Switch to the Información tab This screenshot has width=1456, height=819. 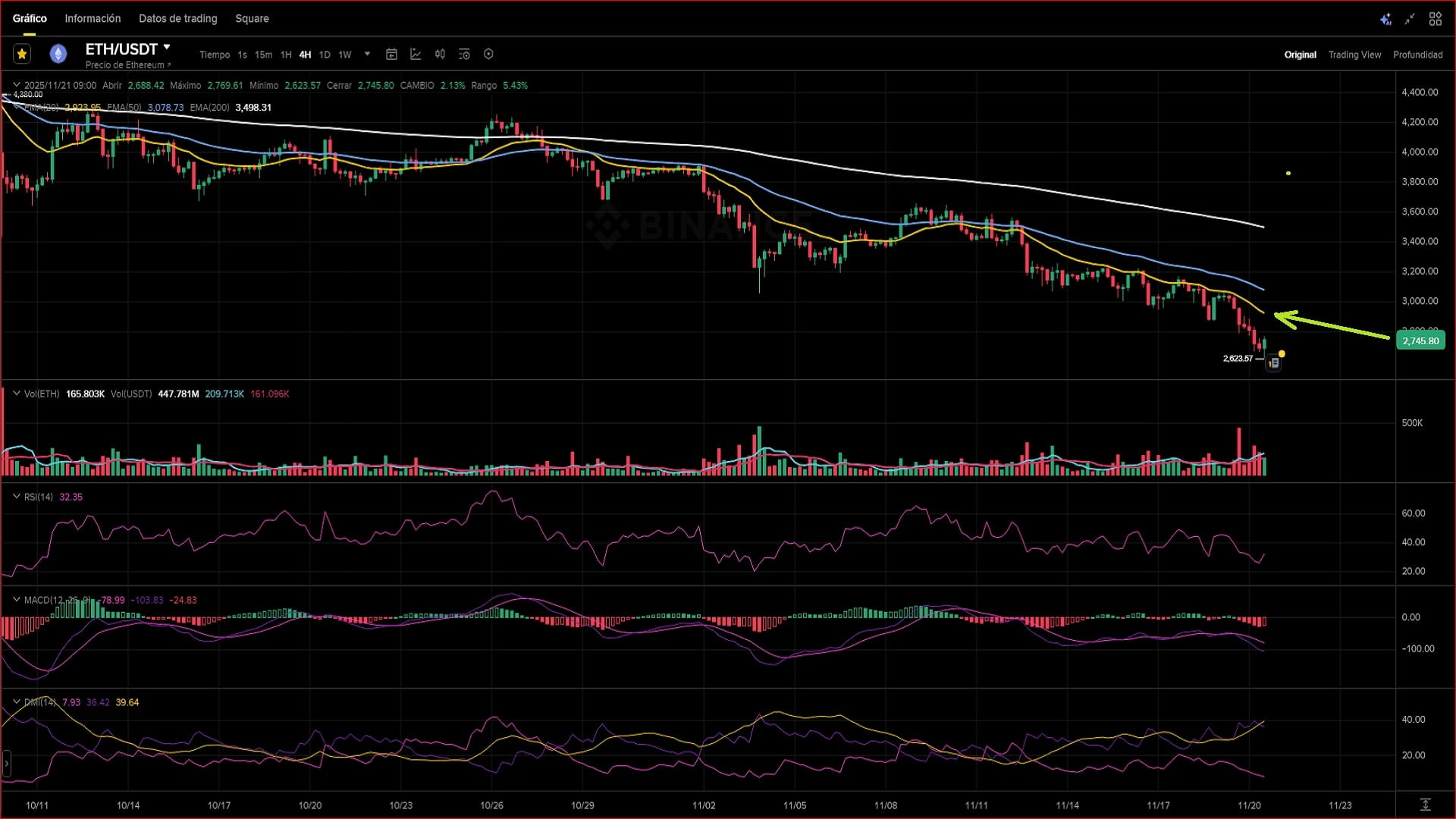click(x=93, y=18)
